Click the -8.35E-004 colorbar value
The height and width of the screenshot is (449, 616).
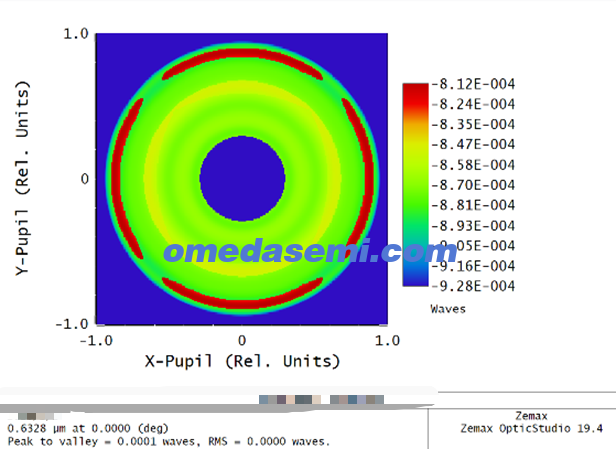(x=473, y=124)
